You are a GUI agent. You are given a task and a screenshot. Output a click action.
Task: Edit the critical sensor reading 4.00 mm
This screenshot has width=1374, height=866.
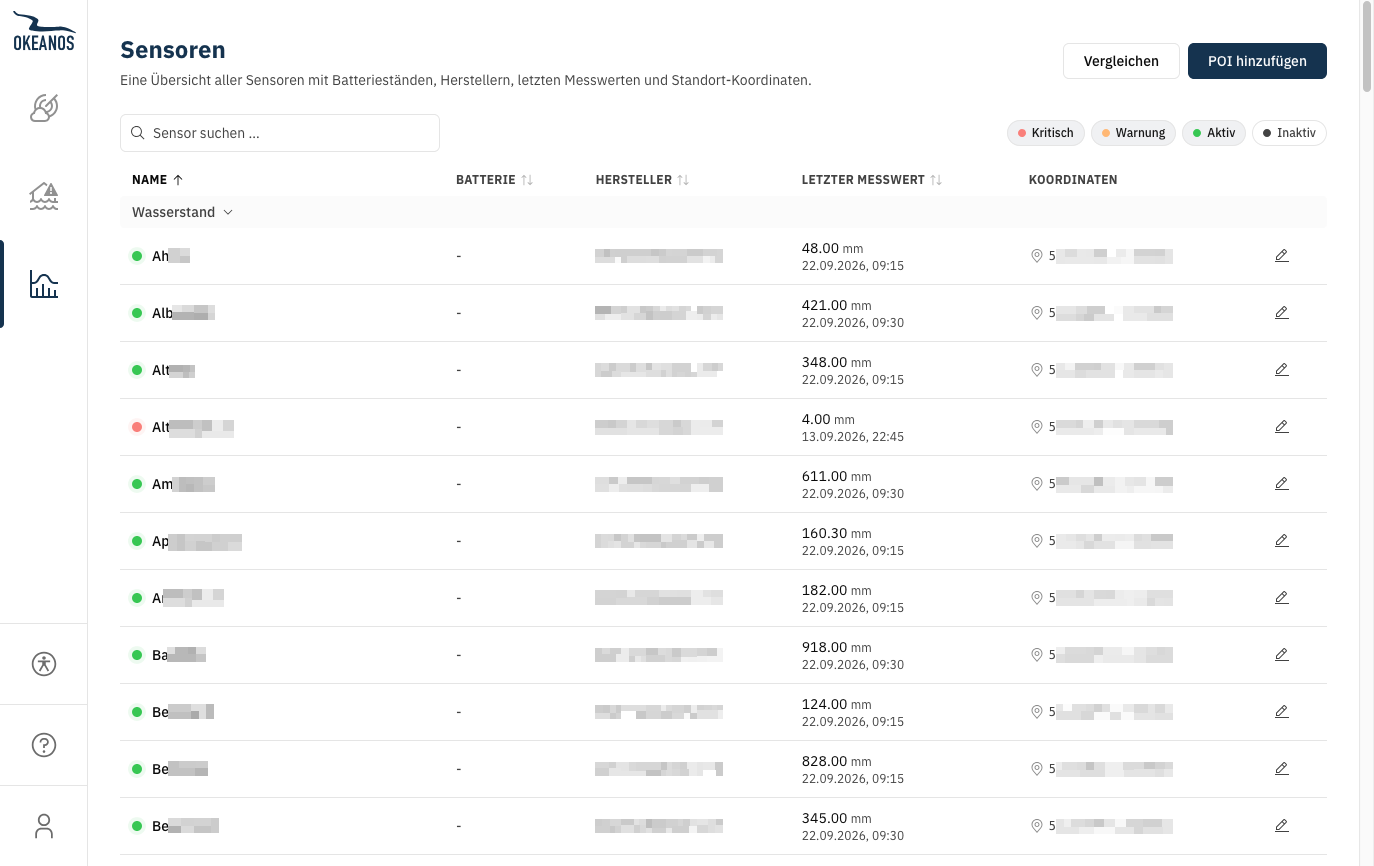pyautogui.click(x=1282, y=427)
